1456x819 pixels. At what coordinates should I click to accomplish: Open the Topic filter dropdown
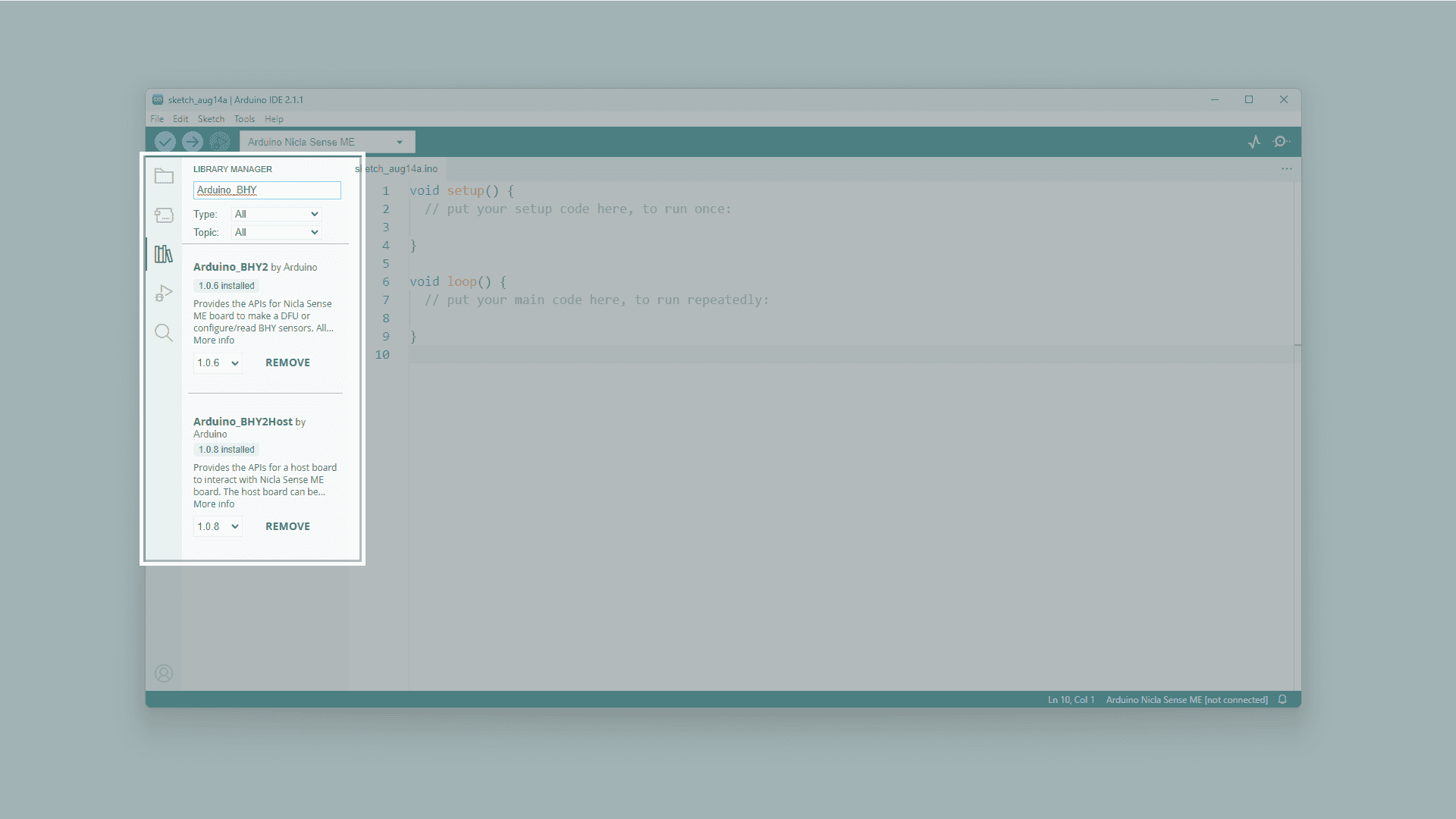click(x=276, y=233)
